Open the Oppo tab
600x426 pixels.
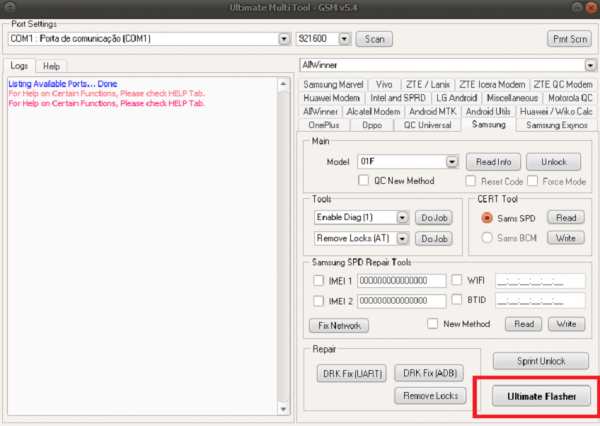click(372, 126)
